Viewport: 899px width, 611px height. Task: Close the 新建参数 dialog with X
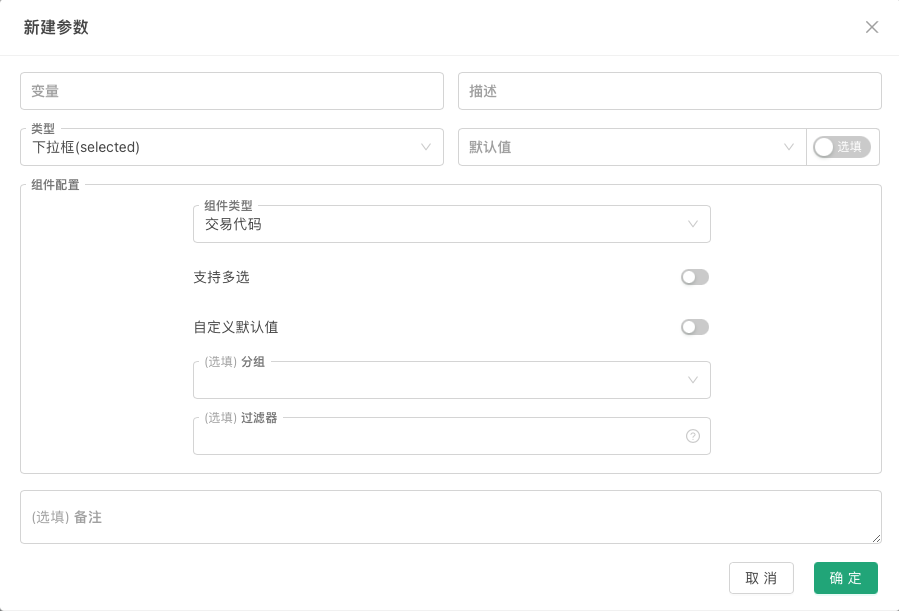(872, 27)
